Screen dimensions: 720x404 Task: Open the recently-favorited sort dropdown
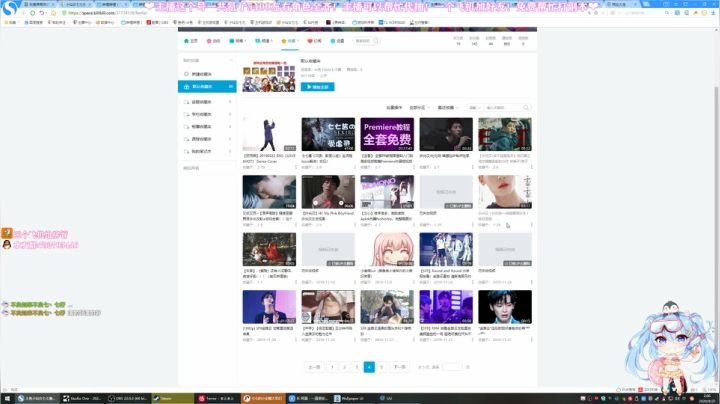coord(448,107)
